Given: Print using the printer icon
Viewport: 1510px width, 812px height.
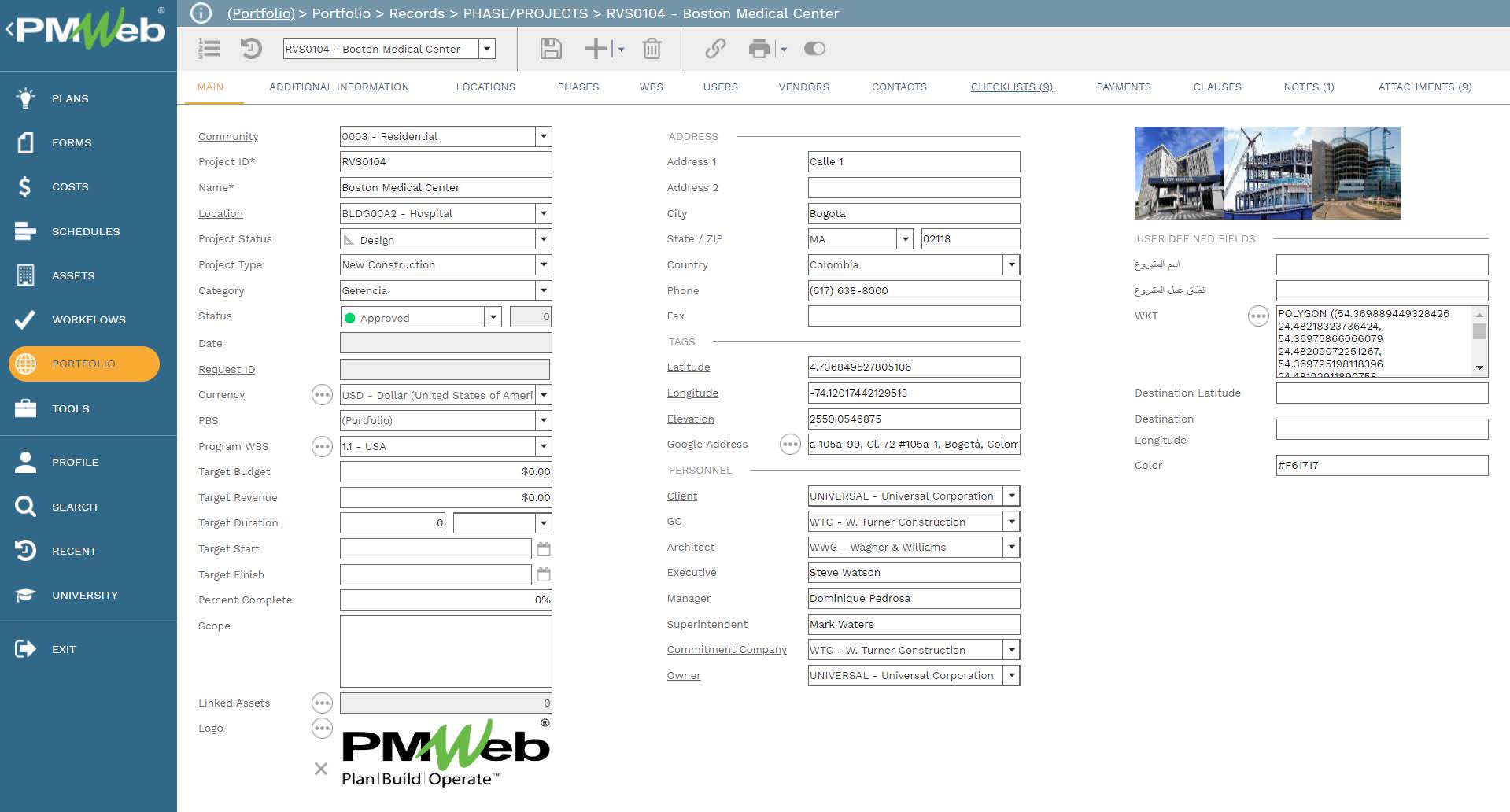Looking at the screenshot, I should pyautogui.click(x=759, y=49).
